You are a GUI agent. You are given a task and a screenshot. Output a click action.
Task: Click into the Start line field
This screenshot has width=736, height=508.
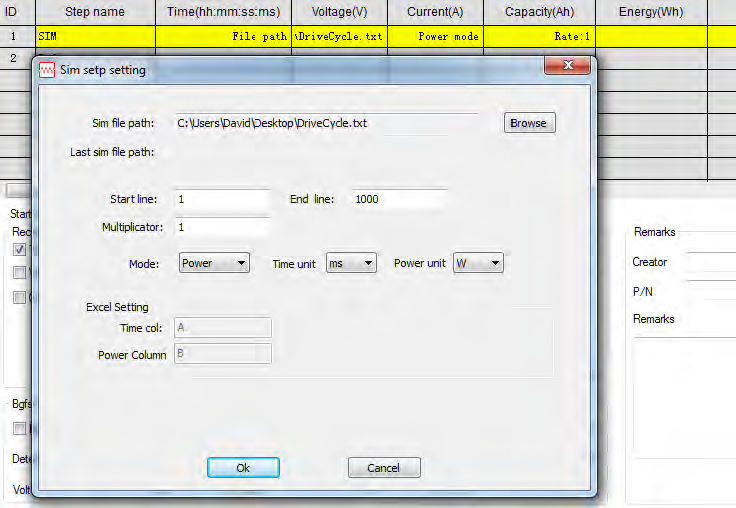(221, 199)
